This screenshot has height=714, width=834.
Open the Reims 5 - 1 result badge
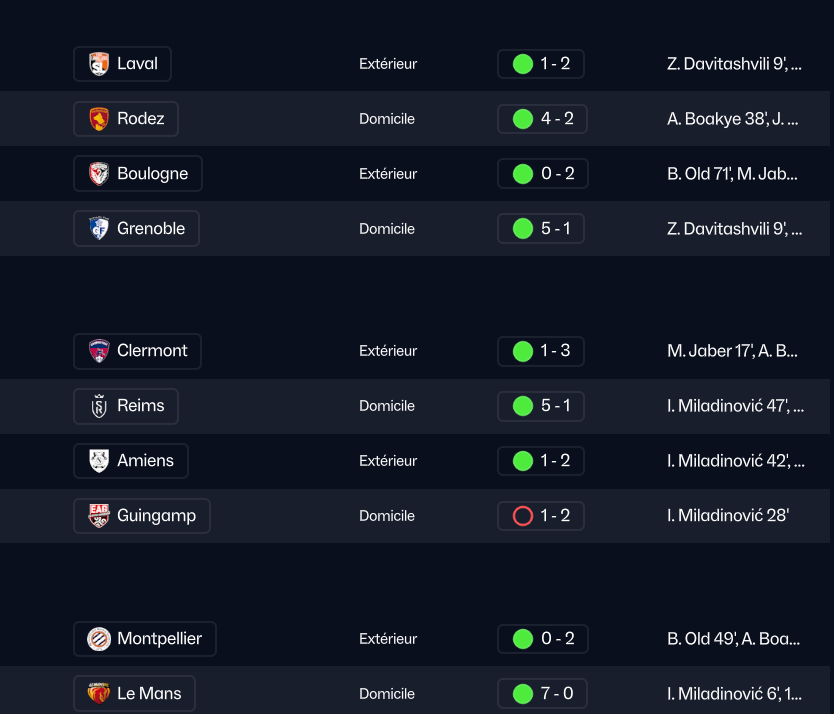coord(541,406)
